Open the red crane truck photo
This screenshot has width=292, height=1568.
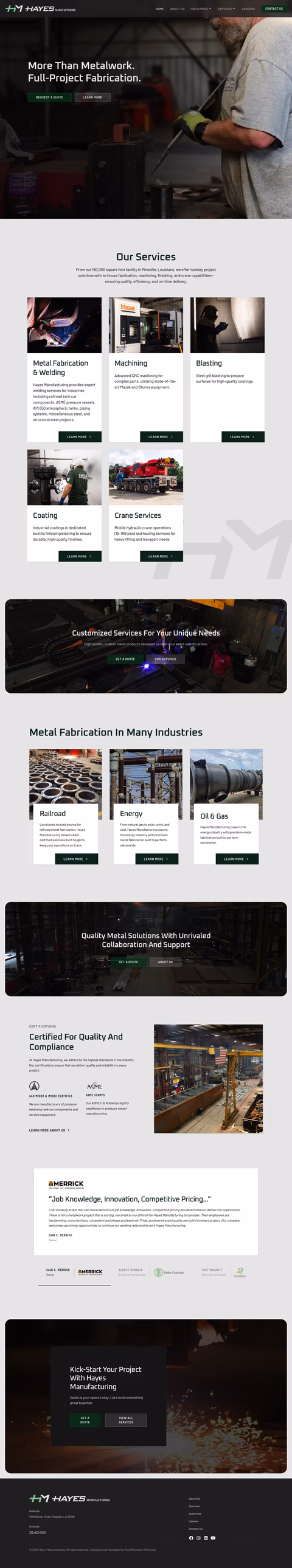[x=145, y=477]
